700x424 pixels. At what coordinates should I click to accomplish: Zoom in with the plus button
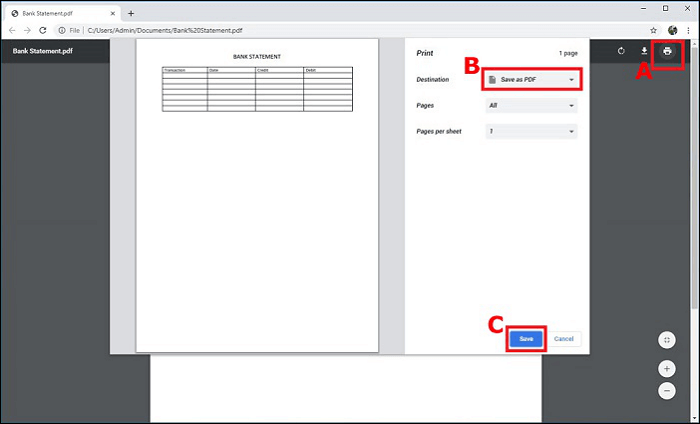(667, 368)
